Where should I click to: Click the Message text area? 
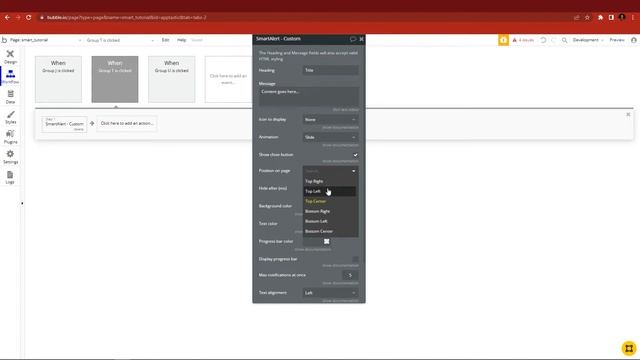[x=309, y=96]
